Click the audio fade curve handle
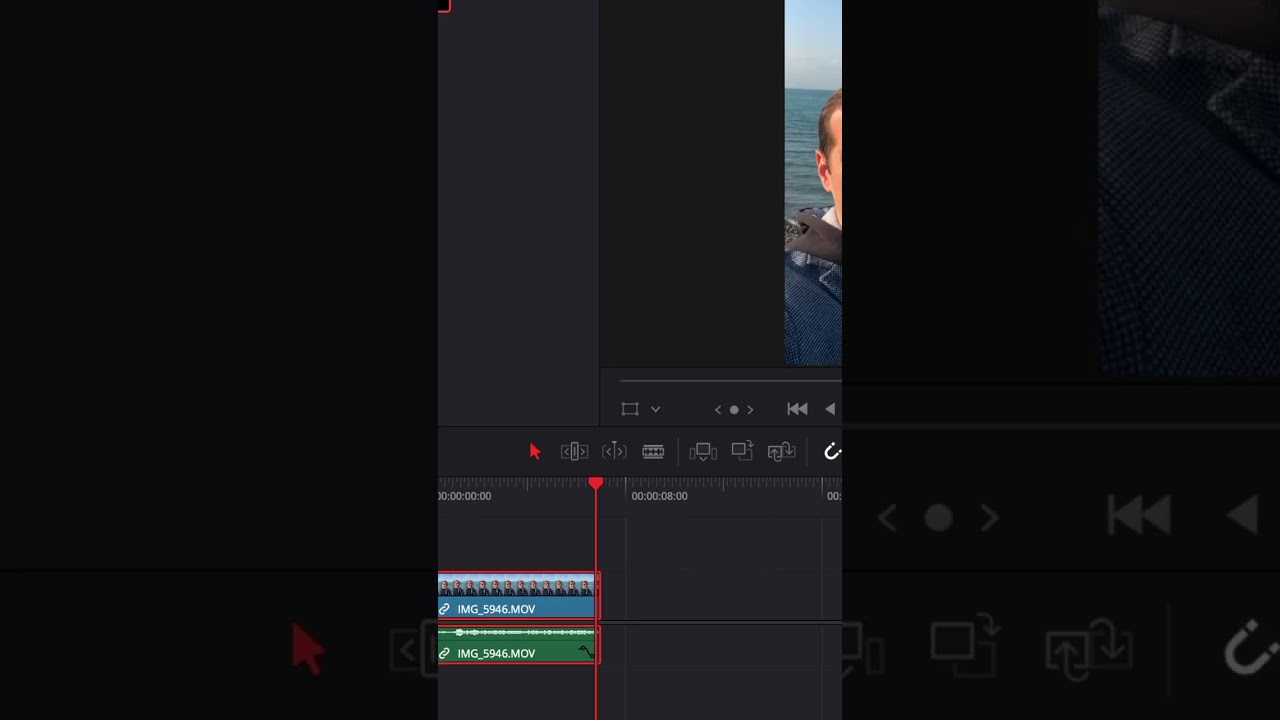The image size is (1280, 720). (587, 651)
